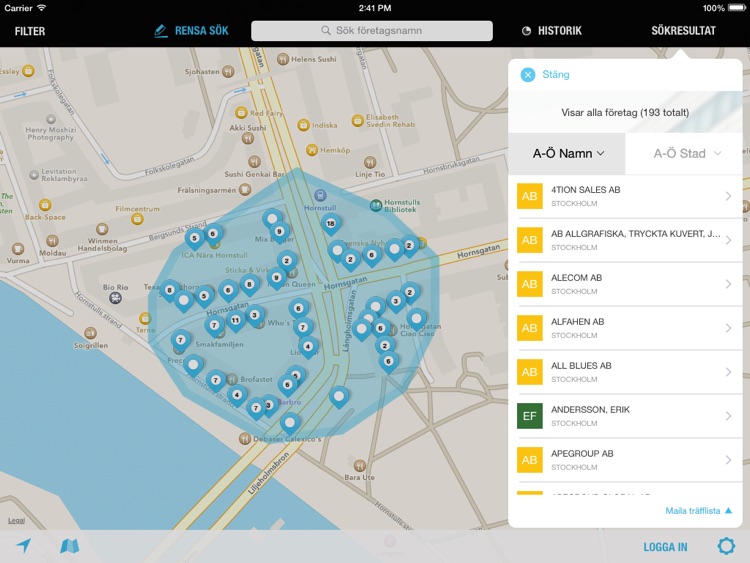Screen dimensions: 750x563
Task: Select ANDERSSON, ERIK in results
Action: click(x=625, y=416)
